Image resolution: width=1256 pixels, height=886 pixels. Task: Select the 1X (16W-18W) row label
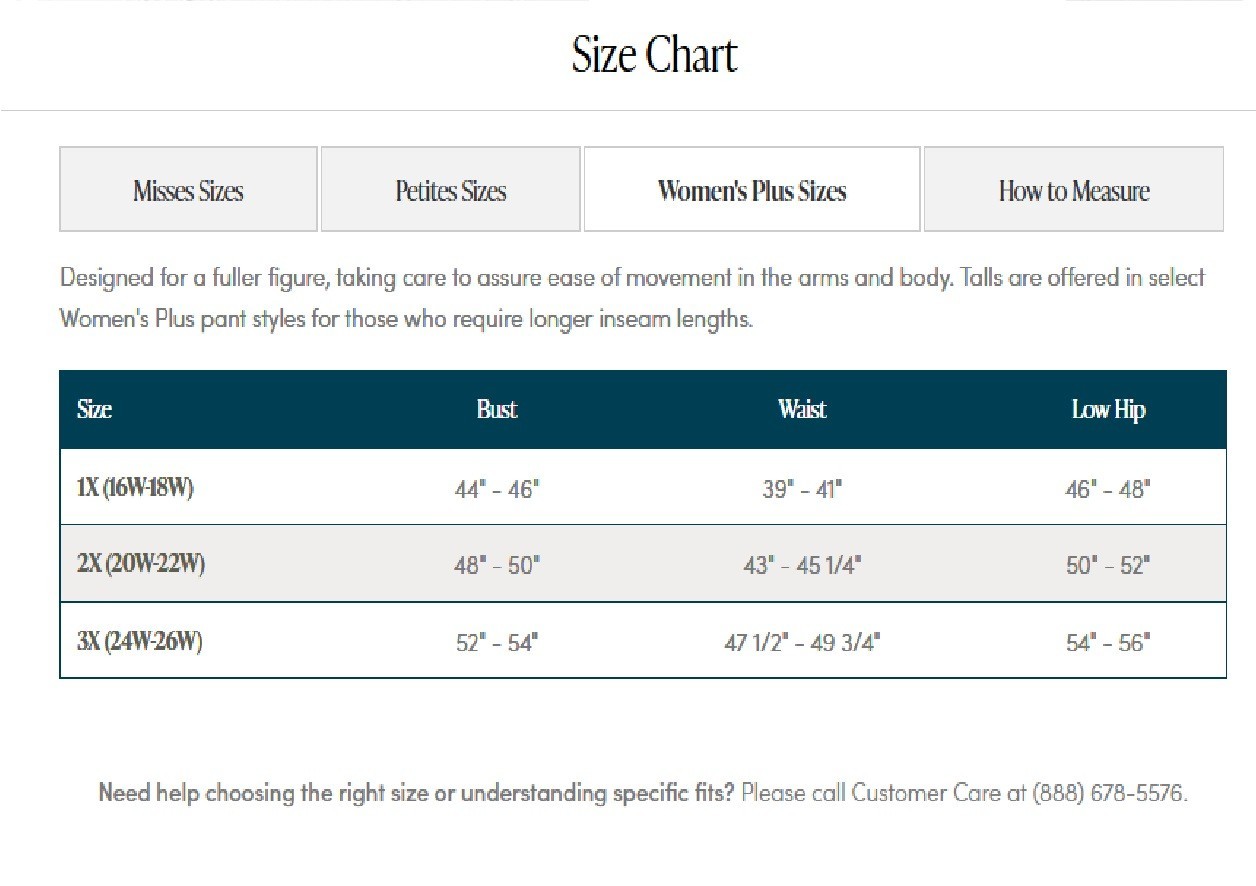(135, 488)
